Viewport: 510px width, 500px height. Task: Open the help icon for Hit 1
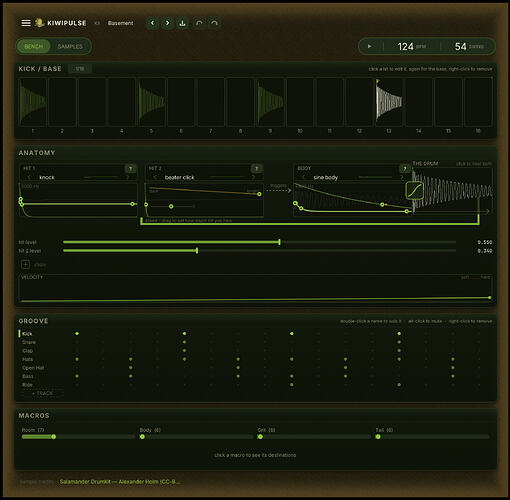pos(130,169)
